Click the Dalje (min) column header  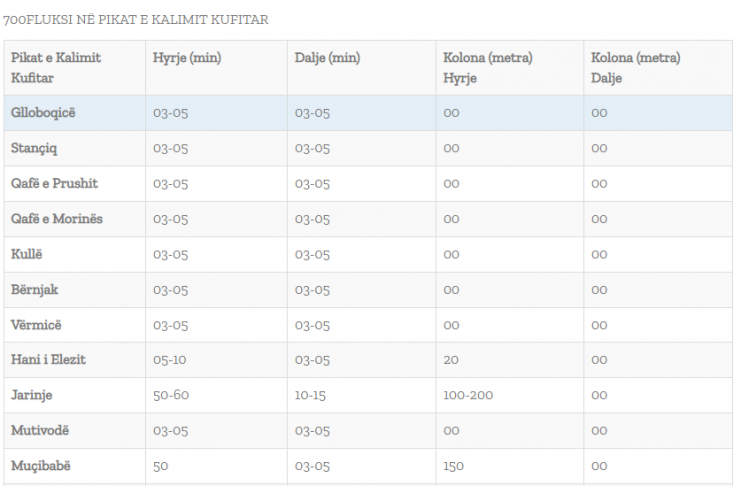pyautogui.click(x=362, y=68)
